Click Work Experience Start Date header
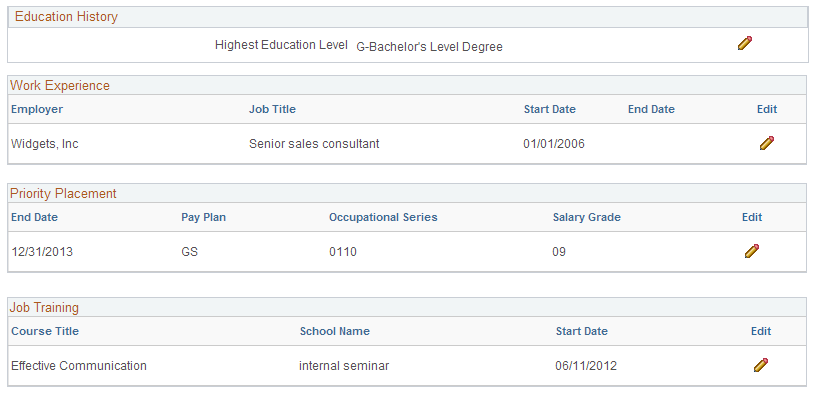Screen dimensions: 819x395 [549, 109]
